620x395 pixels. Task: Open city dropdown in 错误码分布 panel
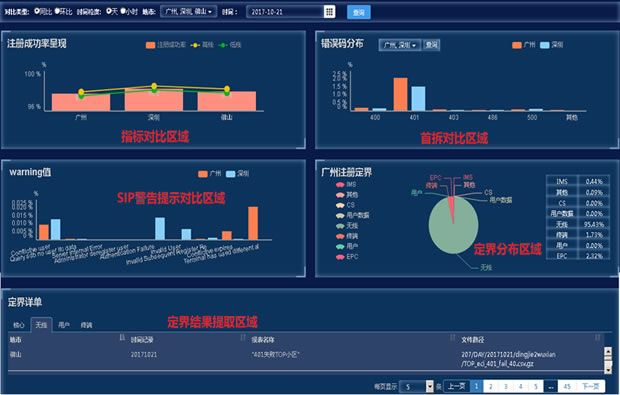[400, 45]
